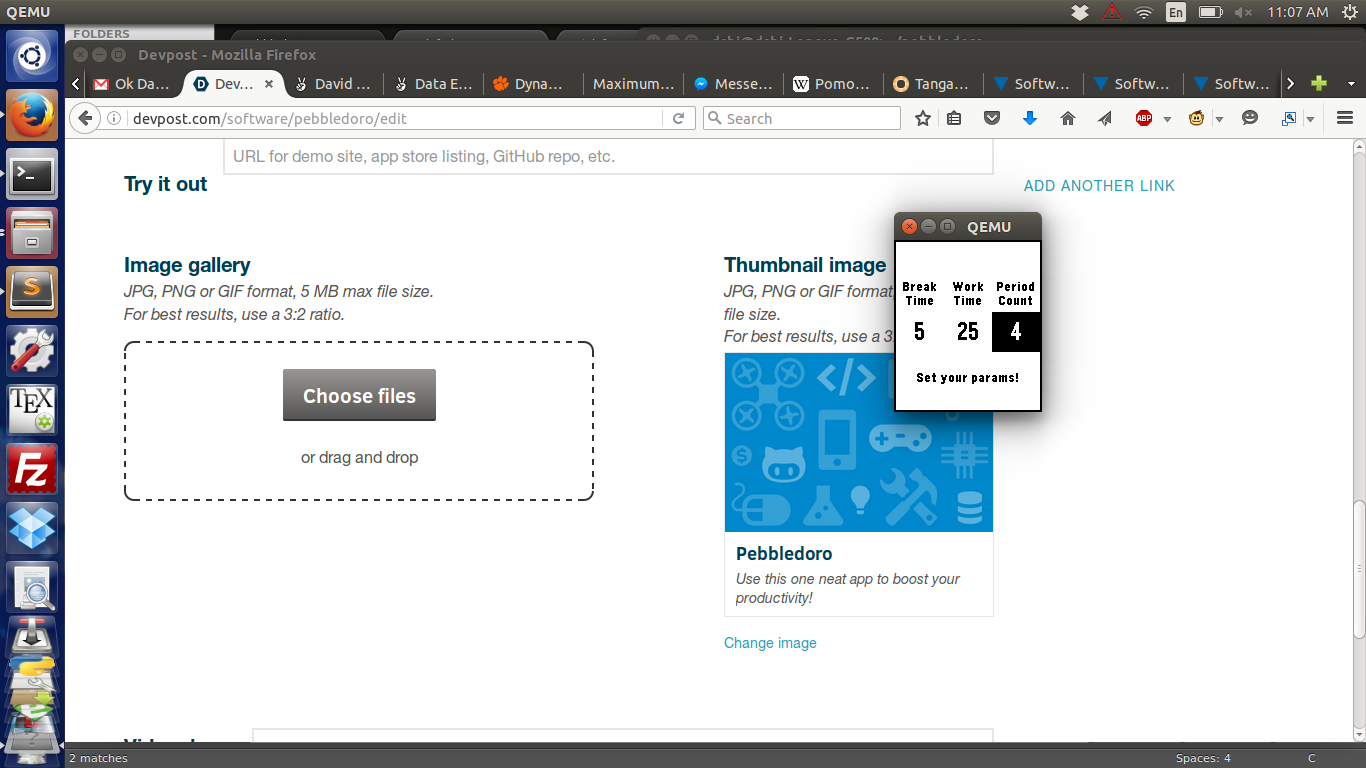Viewport: 1366px width, 768px height.
Task: Open the site info icon in address bar
Action: 114,118
